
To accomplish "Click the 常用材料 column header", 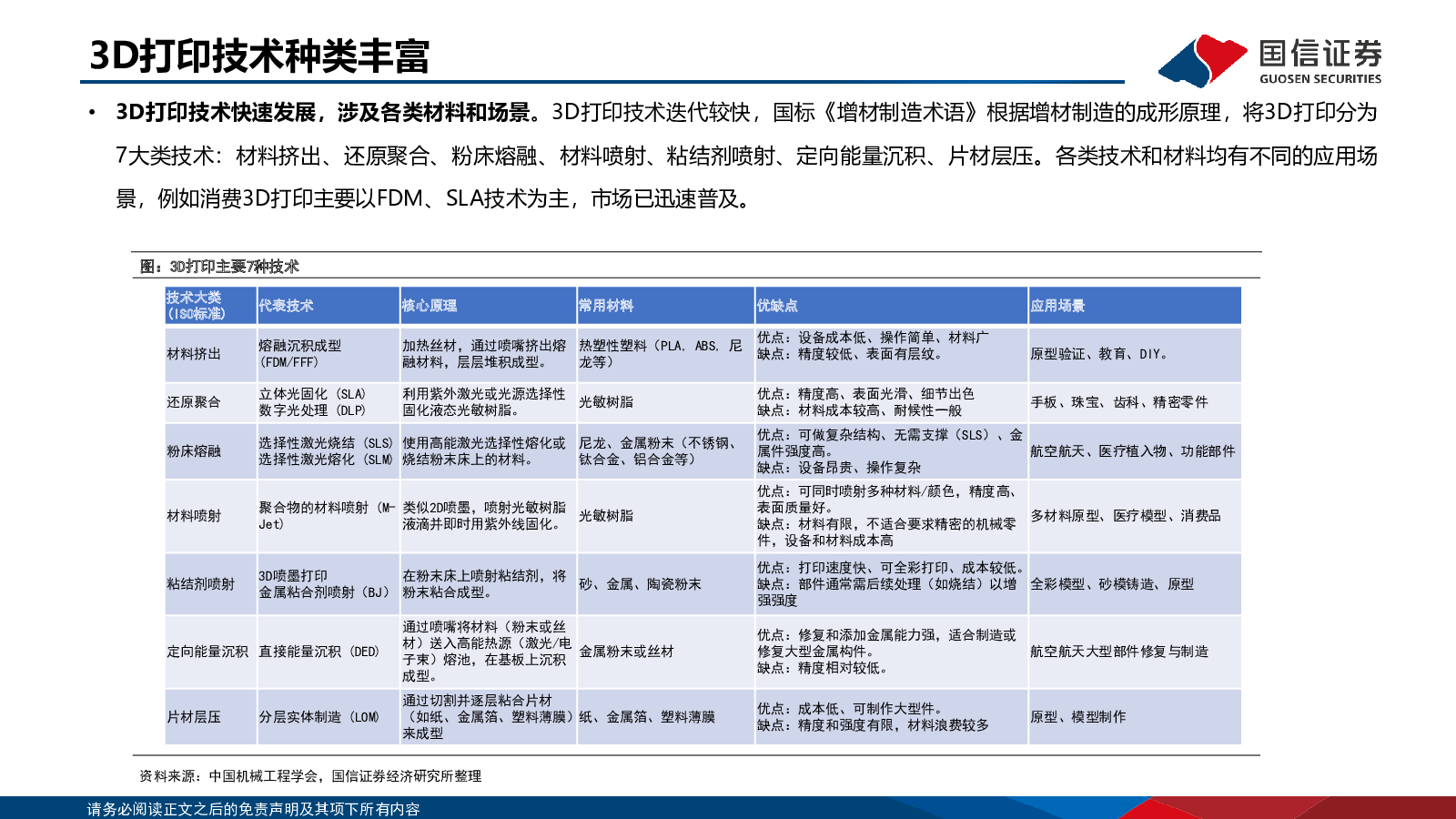I will [x=606, y=306].
